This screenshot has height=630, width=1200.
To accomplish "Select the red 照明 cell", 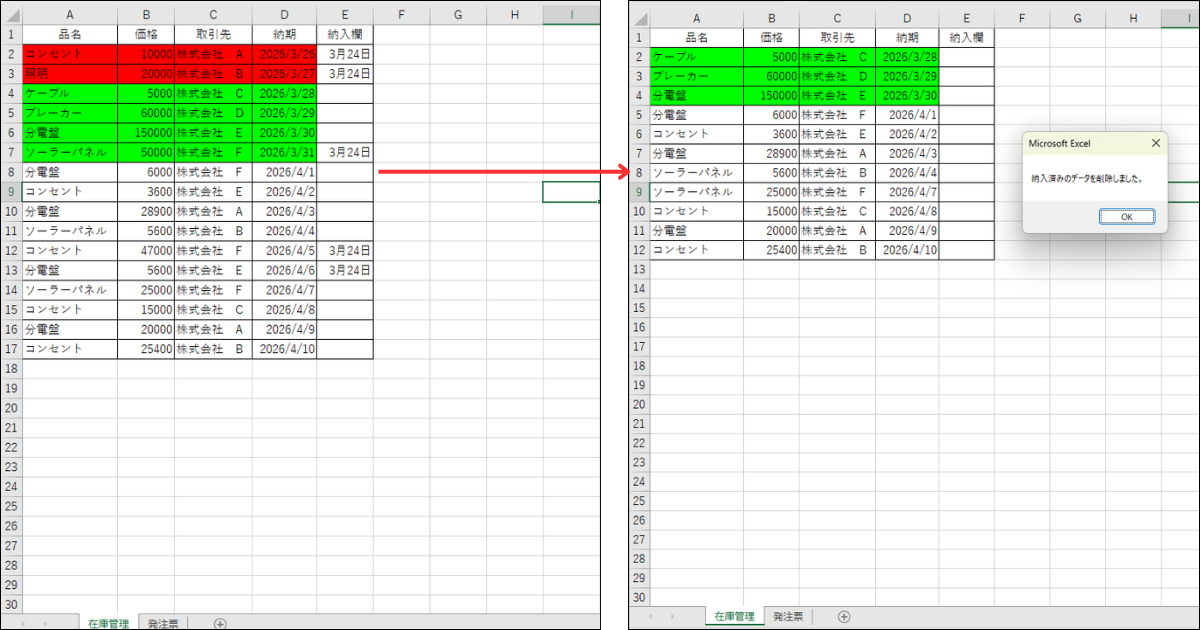I will pos(70,74).
